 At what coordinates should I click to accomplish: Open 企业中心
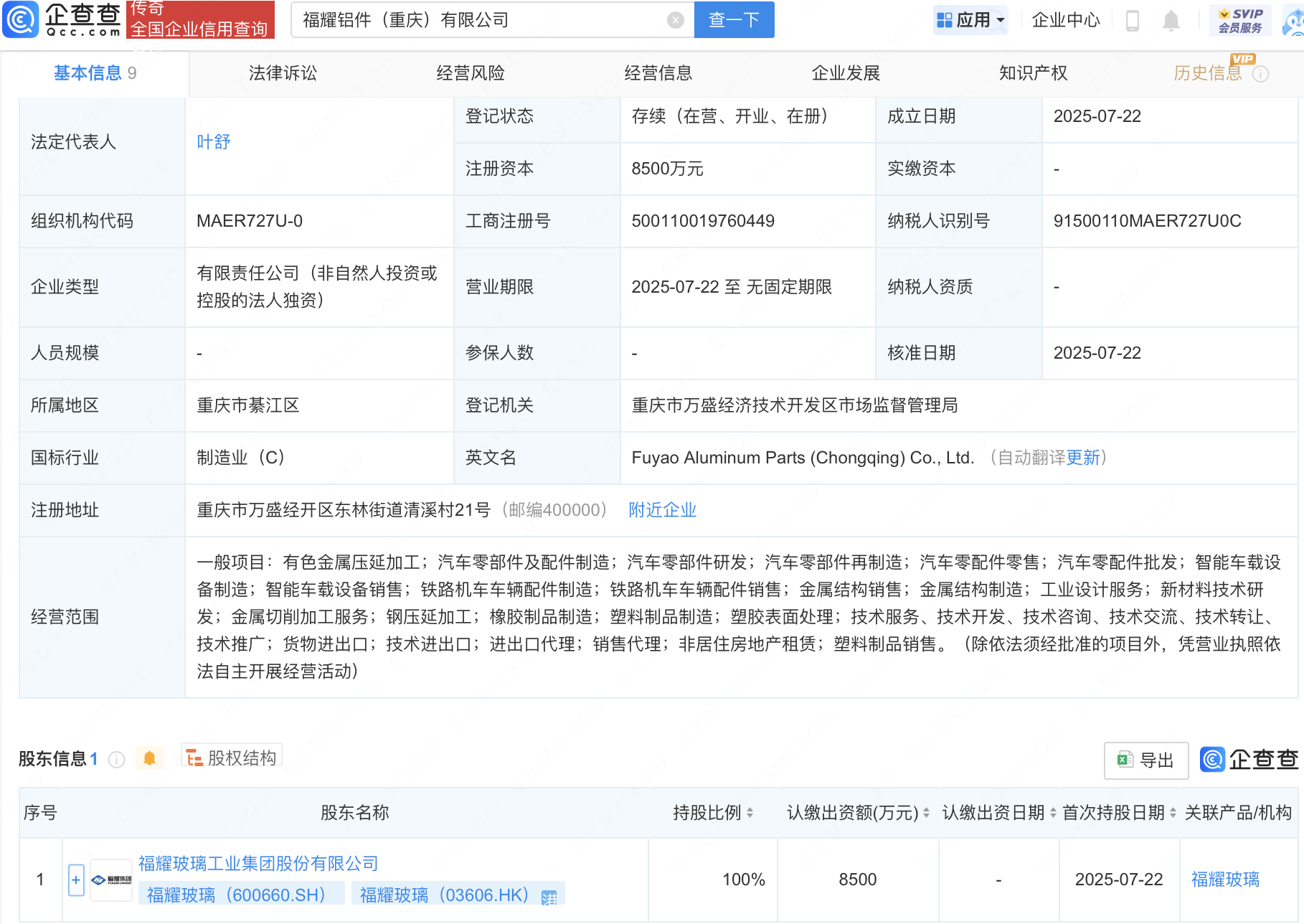(1065, 20)
